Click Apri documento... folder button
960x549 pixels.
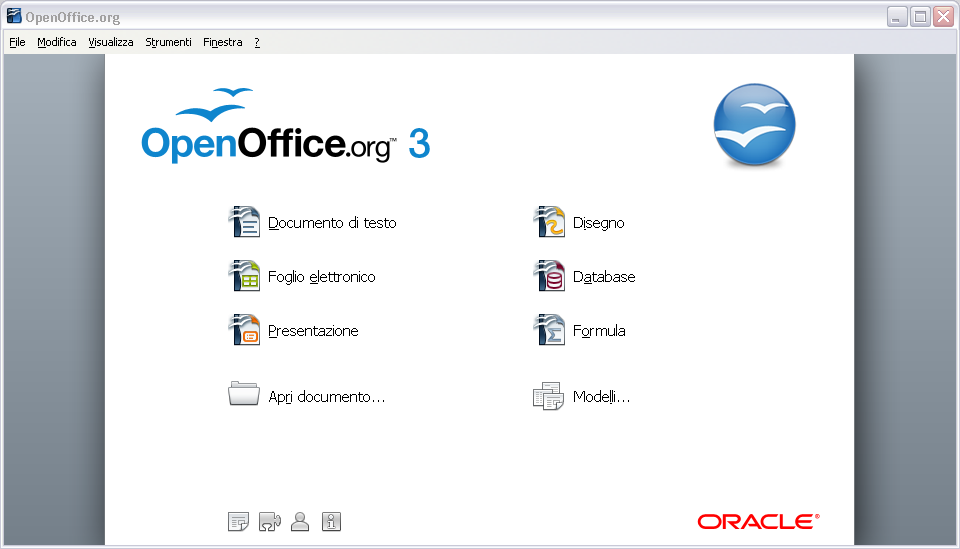point(307,396)
